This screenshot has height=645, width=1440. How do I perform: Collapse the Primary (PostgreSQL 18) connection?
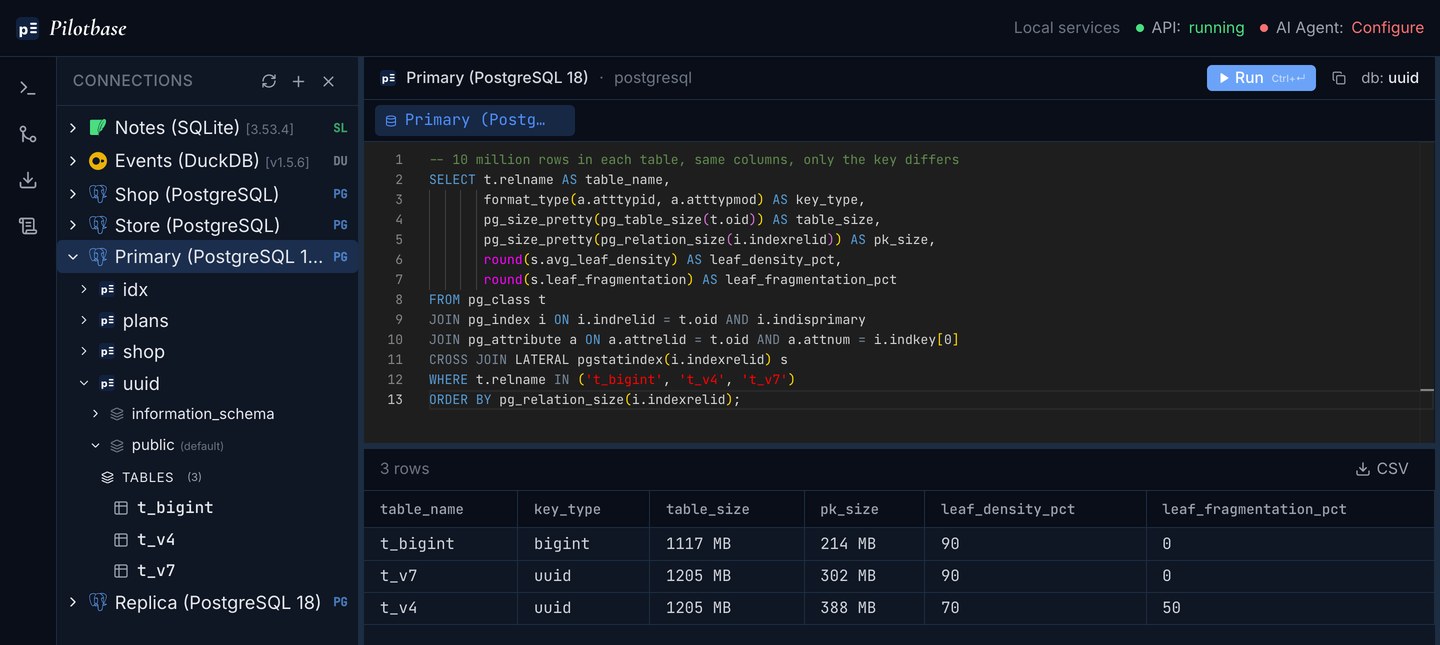coord(73,257)
